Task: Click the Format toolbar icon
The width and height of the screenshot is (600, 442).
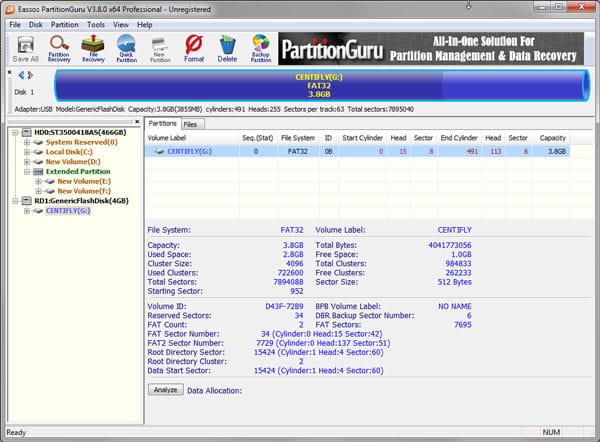Action: click(194, 47)
